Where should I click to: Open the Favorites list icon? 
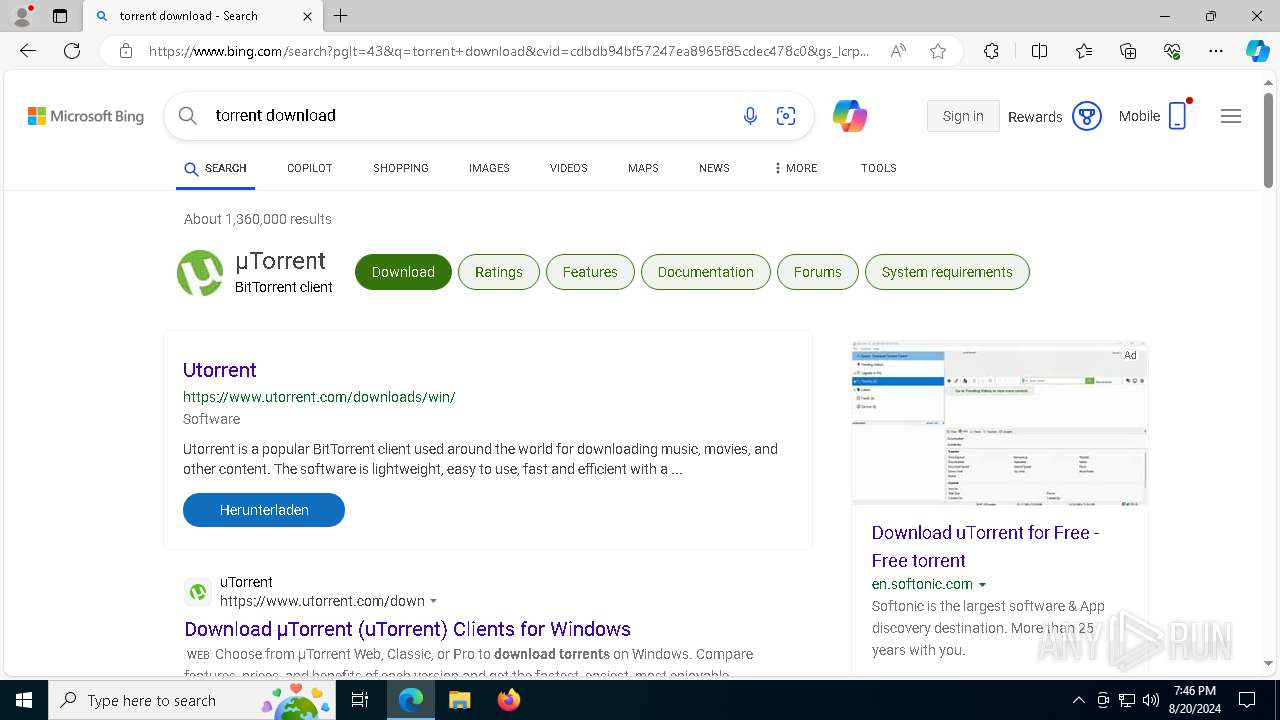pos(1084,51)
